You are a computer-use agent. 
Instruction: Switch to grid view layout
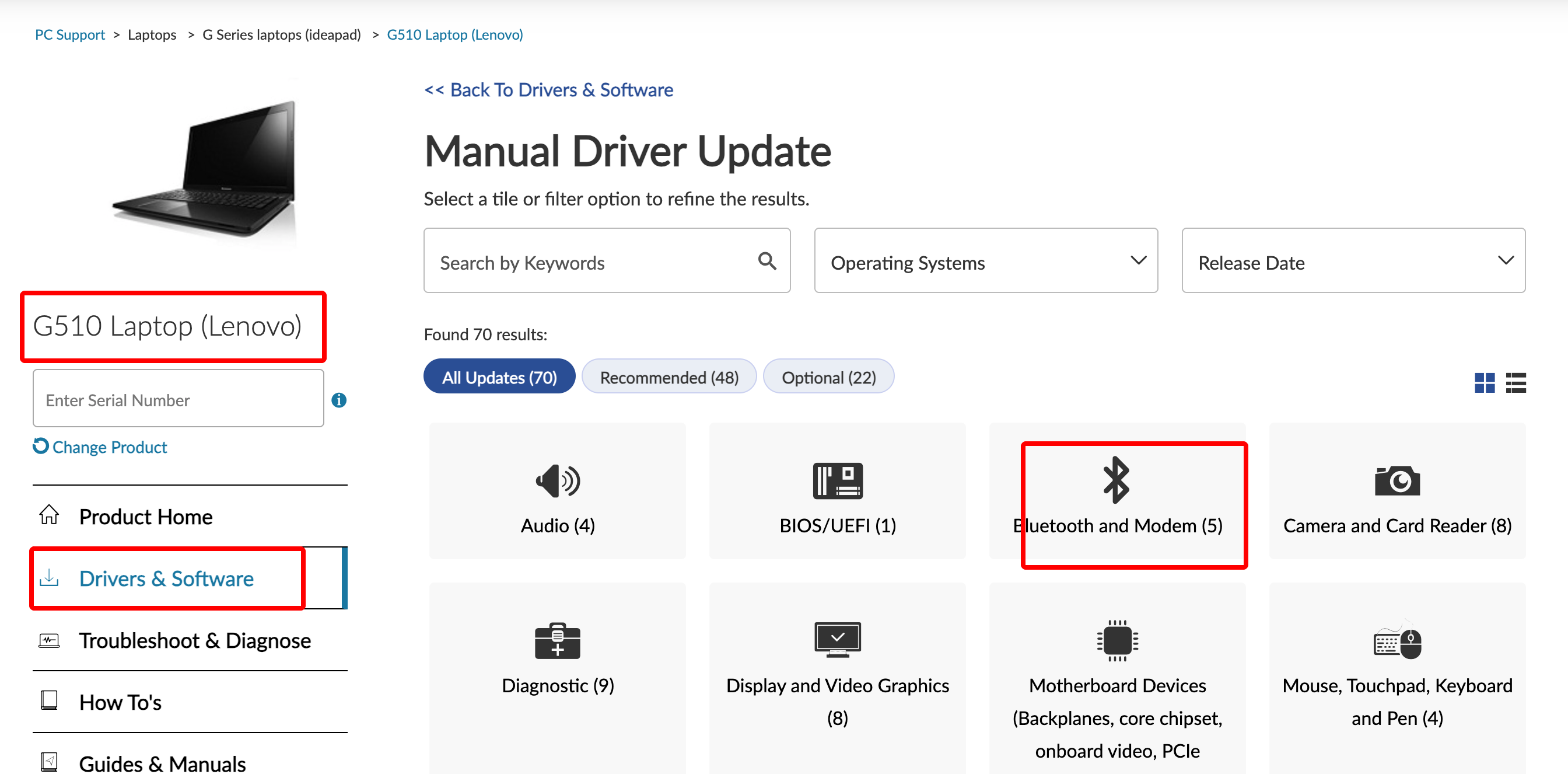[1485, 382]
